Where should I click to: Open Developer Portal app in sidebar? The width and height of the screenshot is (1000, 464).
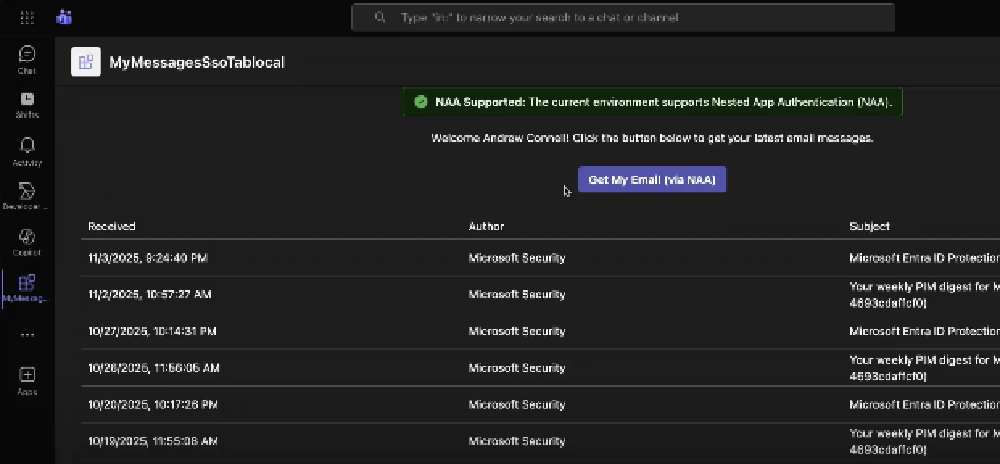point(27,196)
